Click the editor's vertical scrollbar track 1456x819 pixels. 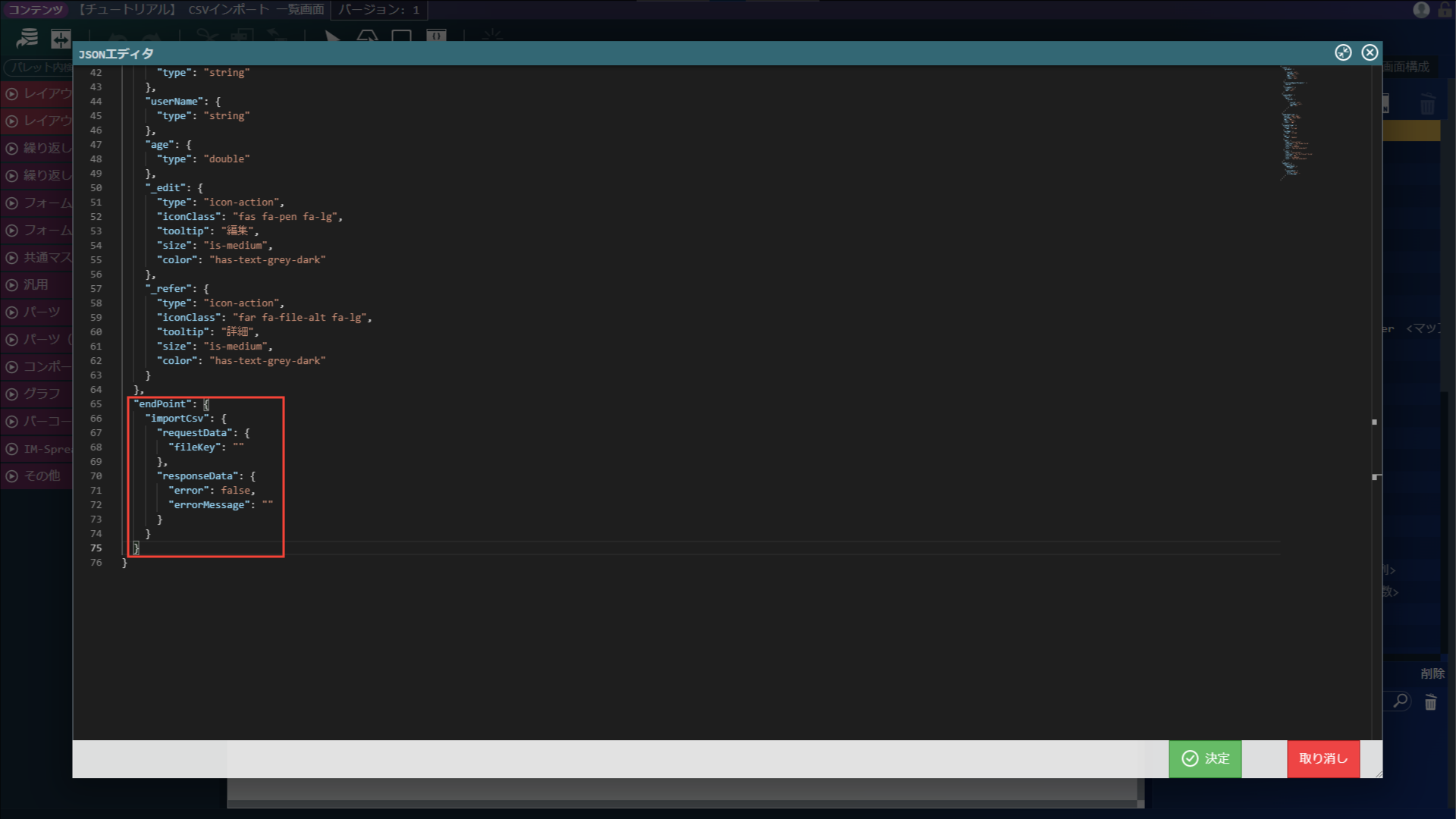[1376, 402]
